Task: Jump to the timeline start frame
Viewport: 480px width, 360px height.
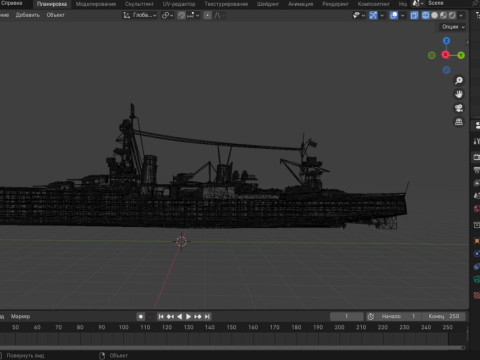Action: tap(161, 316)
